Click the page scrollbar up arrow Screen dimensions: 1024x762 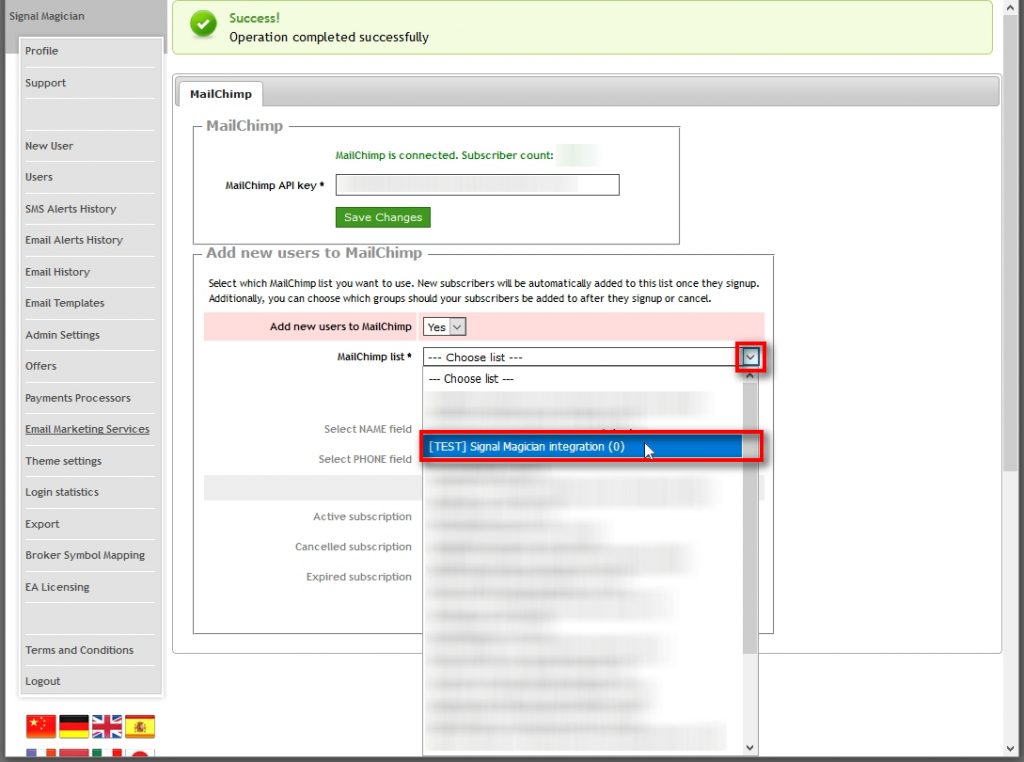tap(1013, 8)
